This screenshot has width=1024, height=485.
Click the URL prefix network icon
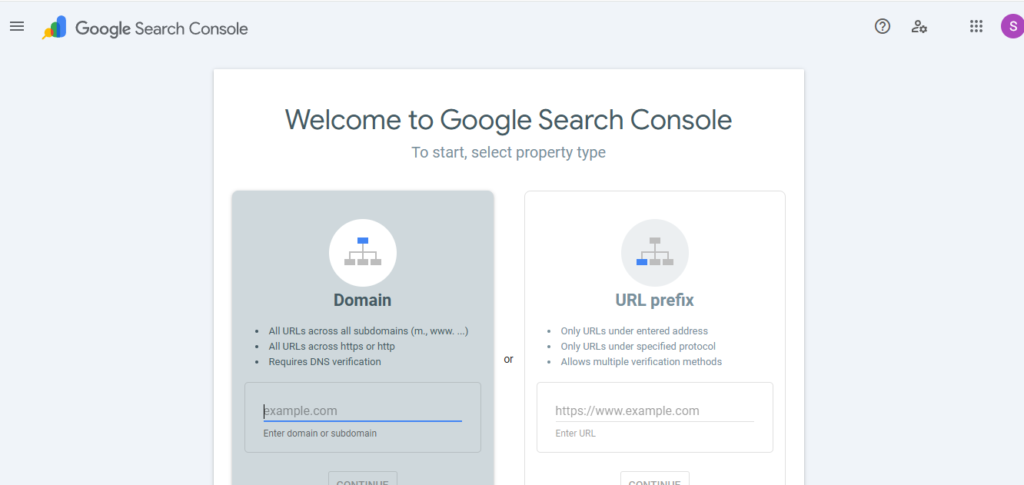(654, 252)
